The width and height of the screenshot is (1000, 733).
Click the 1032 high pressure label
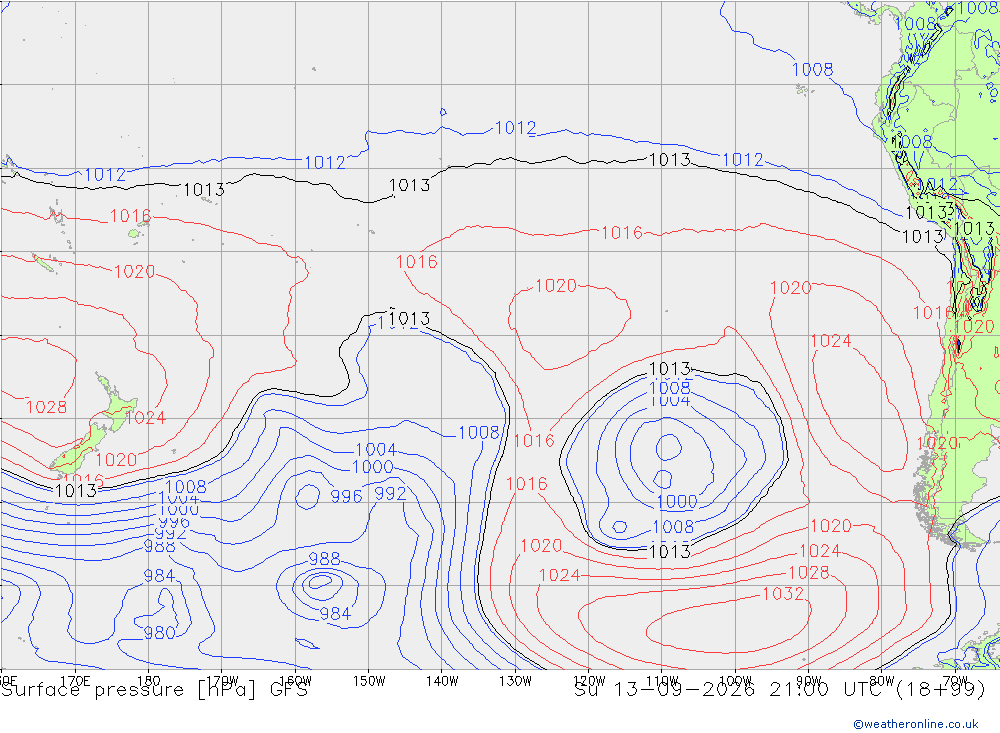[783, 594]
